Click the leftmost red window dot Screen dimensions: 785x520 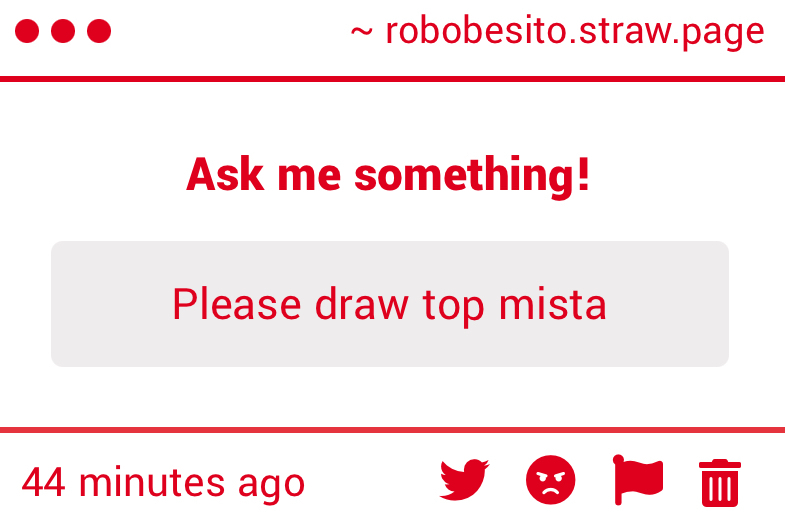tap(27, 32)
